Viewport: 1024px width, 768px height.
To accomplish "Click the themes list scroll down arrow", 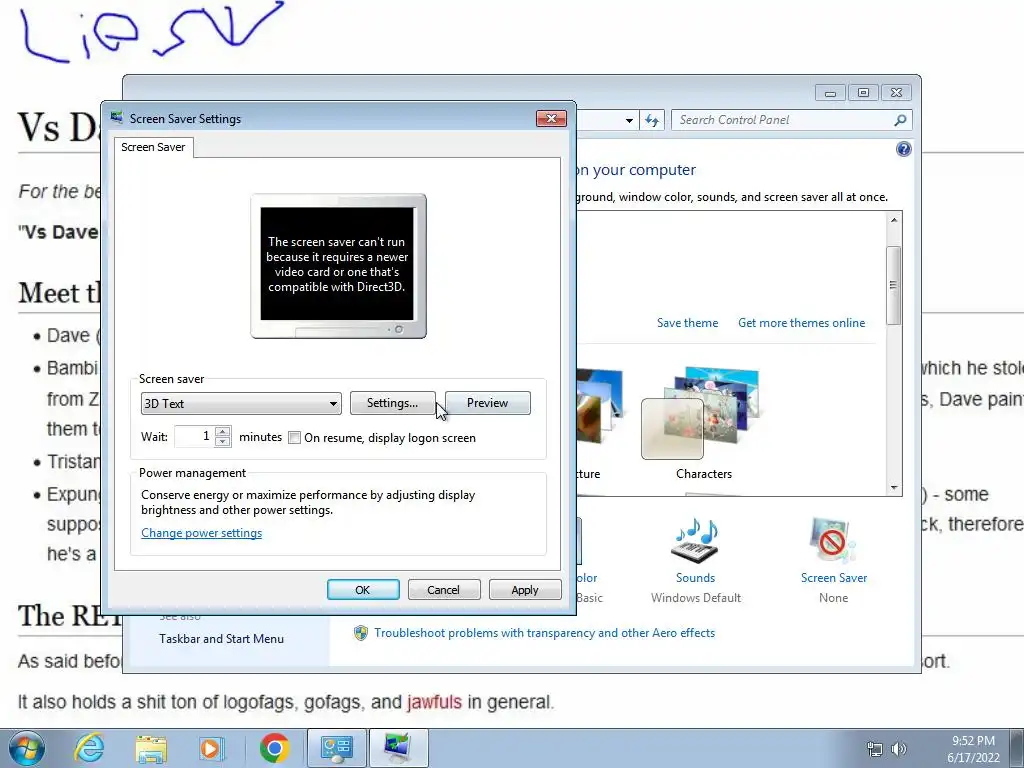I will 894,488.
